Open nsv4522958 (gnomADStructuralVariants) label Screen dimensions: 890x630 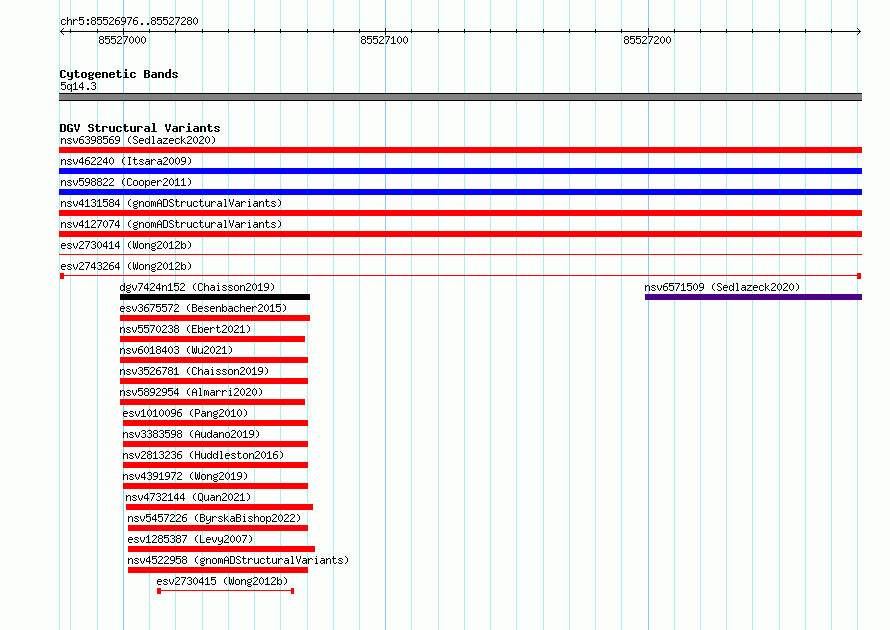click(x=238, y=560)
